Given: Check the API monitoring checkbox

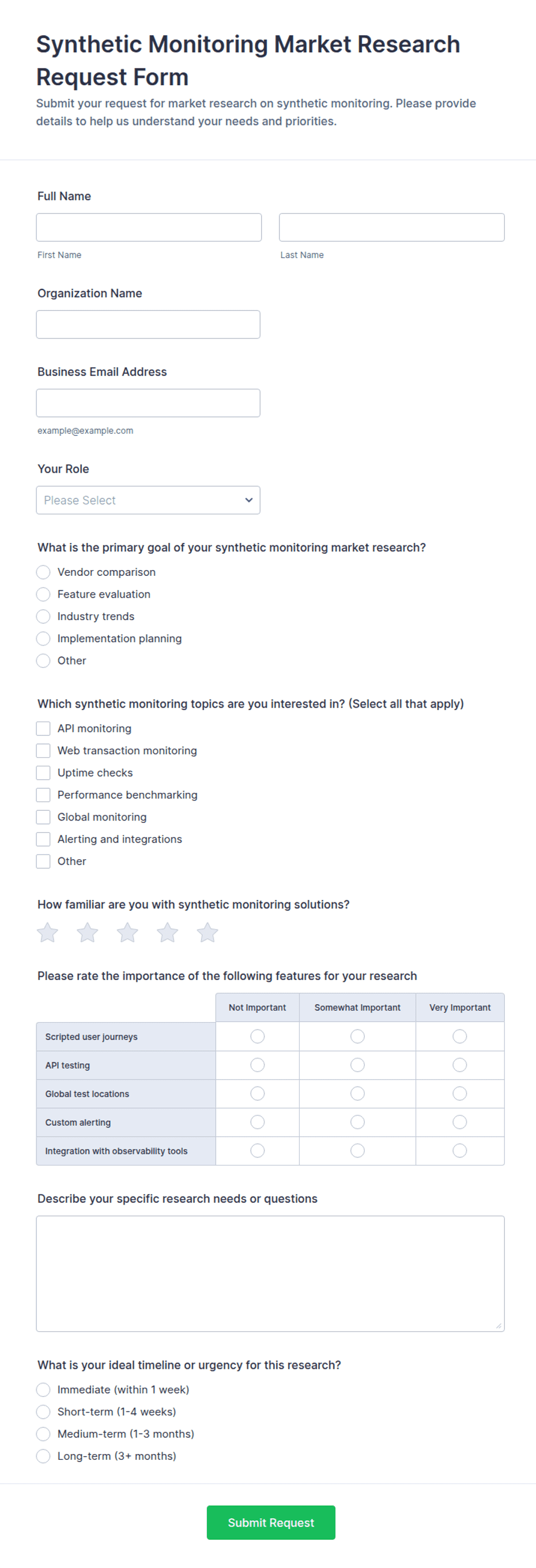Looking at the screenshot, I should [x=43, y=728].
